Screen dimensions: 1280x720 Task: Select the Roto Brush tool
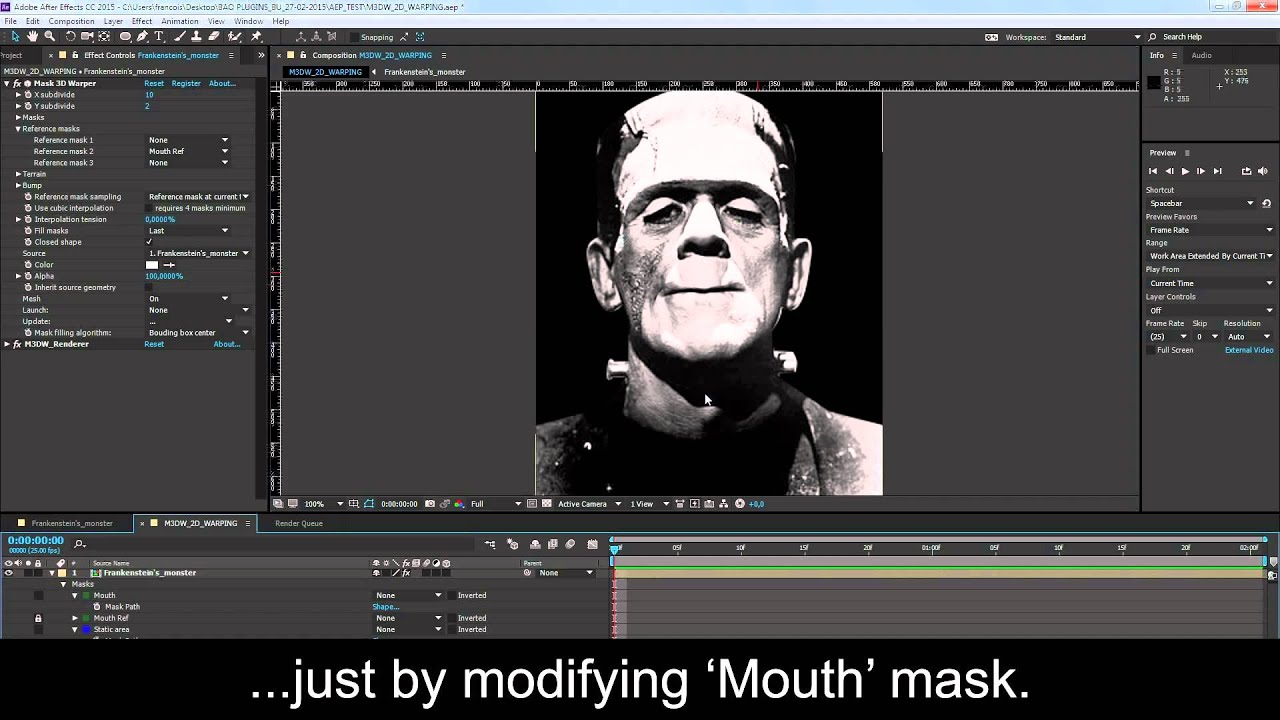235,37
